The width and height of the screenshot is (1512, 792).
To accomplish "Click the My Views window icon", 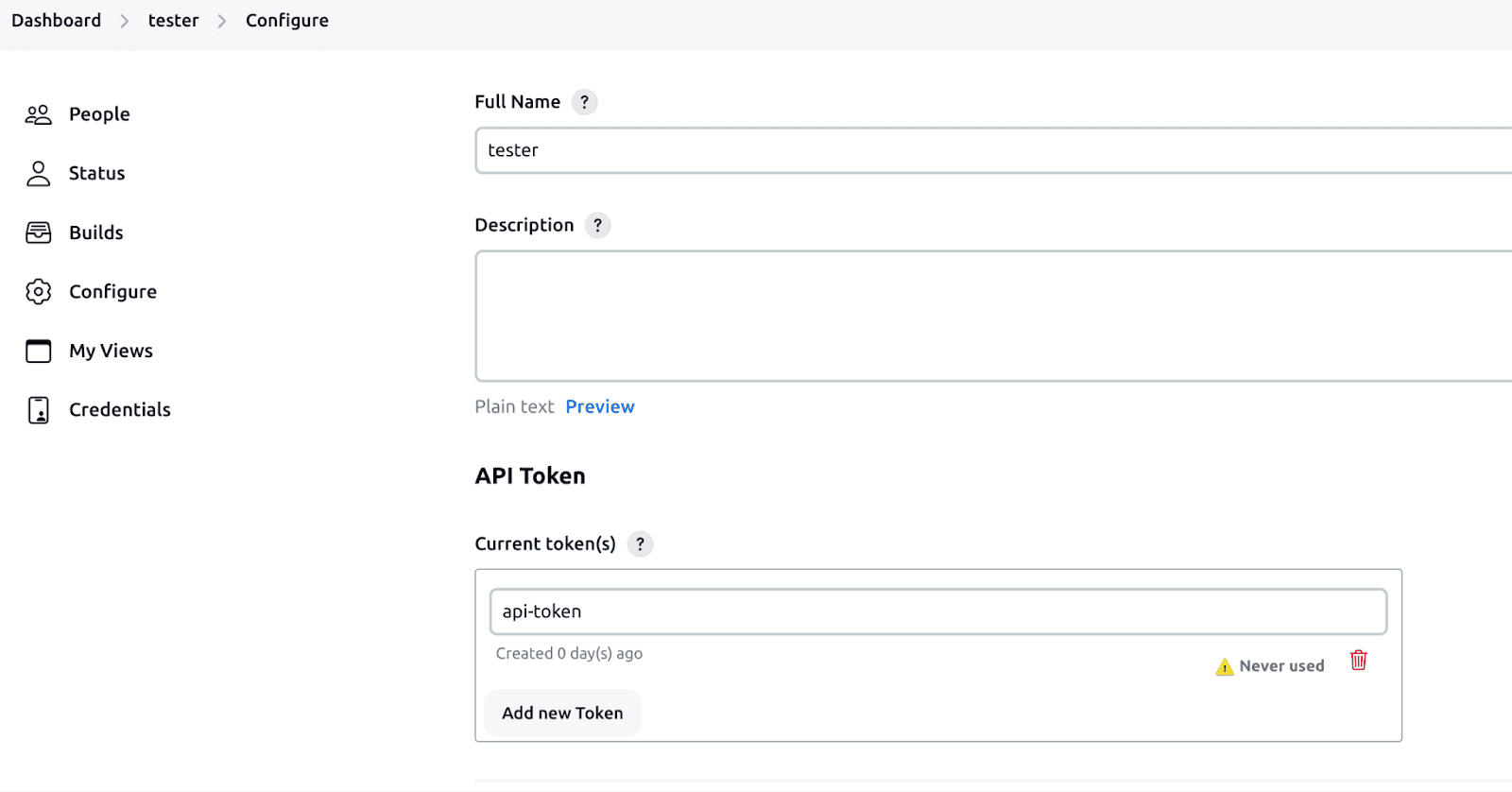I will click(39, 351).
